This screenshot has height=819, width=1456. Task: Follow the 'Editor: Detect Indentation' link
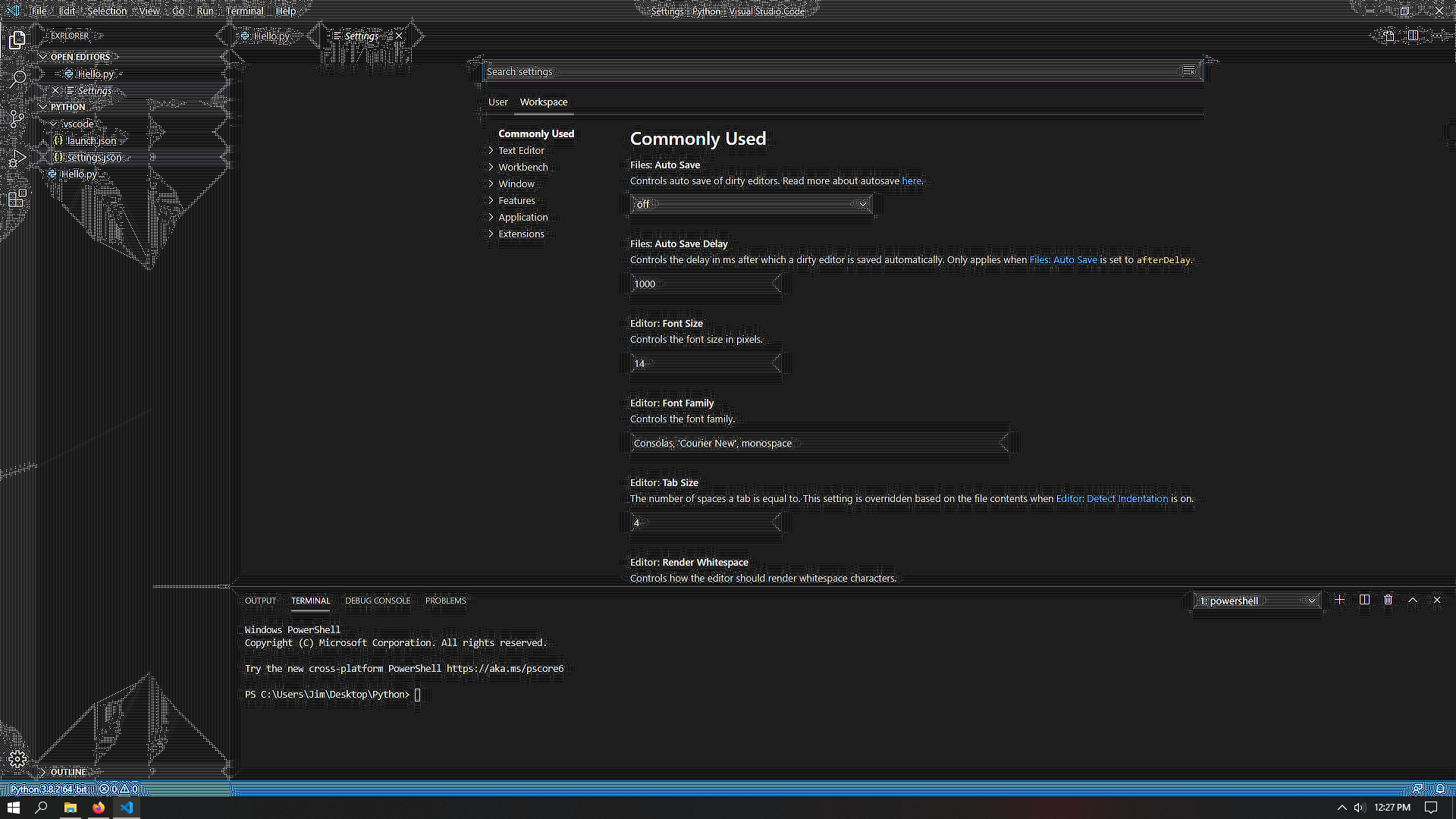point(1112,498)
